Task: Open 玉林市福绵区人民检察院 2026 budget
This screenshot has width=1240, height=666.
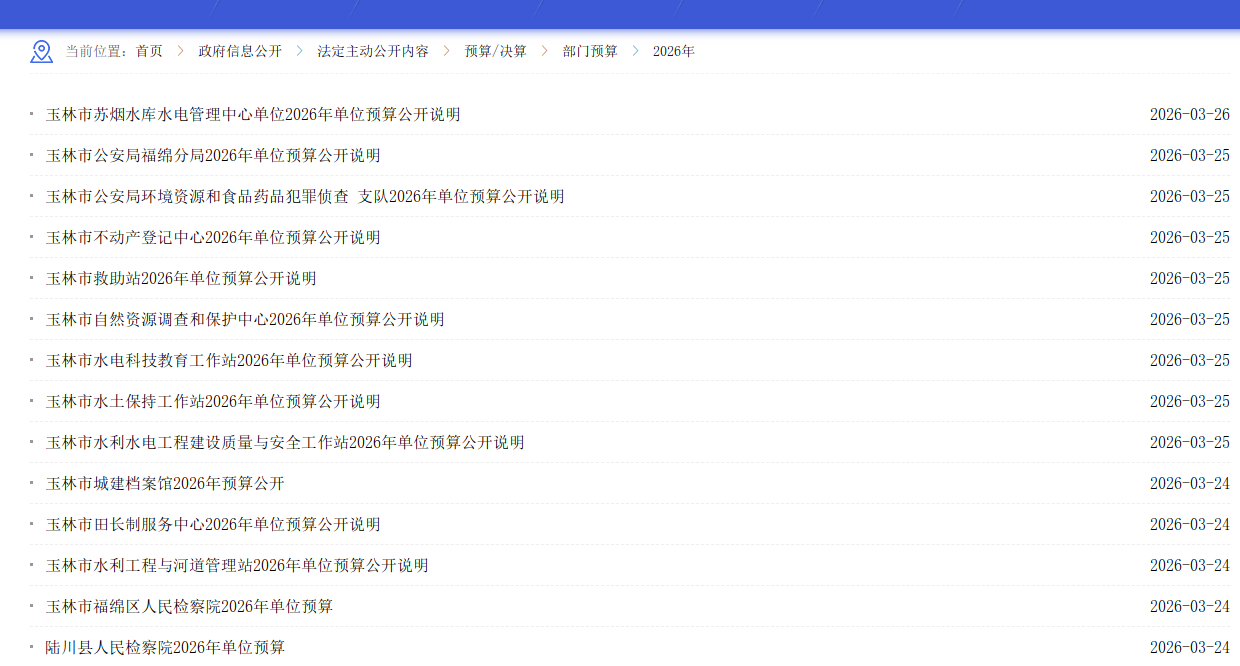Action: click(189, 607)
